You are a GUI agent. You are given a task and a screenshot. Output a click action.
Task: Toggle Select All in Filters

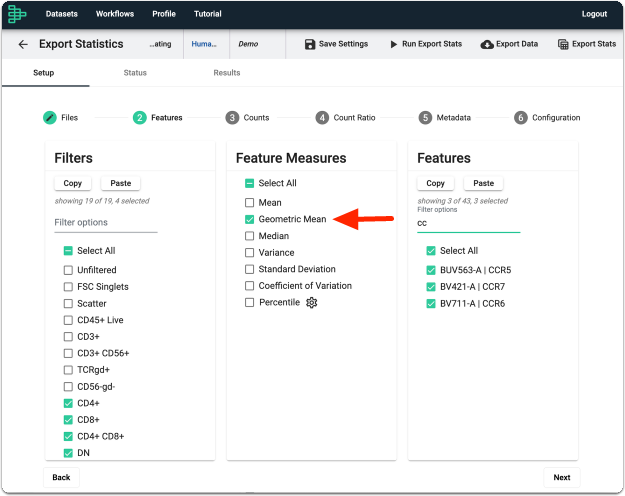68,251
